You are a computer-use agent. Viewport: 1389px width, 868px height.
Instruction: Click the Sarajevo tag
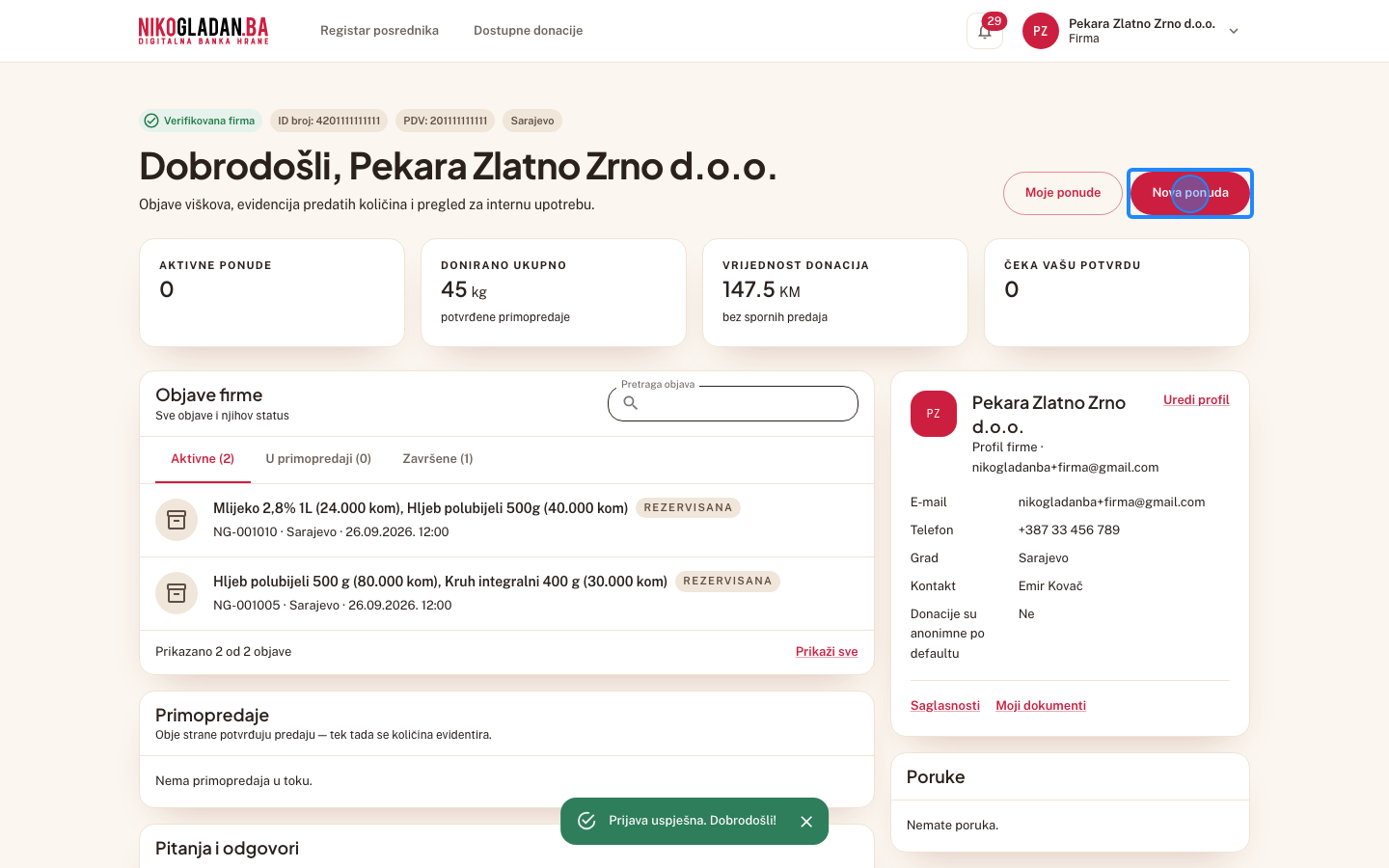532,121
